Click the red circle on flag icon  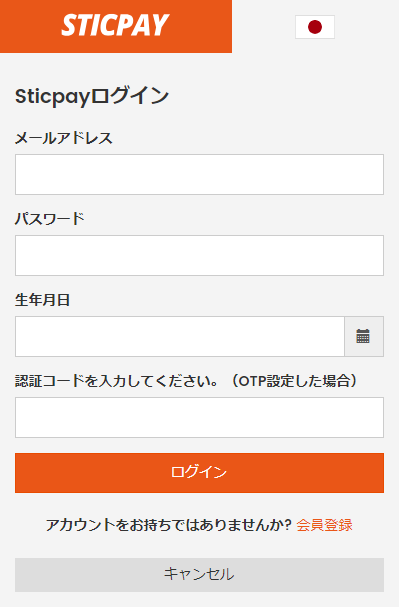(315, 27)
